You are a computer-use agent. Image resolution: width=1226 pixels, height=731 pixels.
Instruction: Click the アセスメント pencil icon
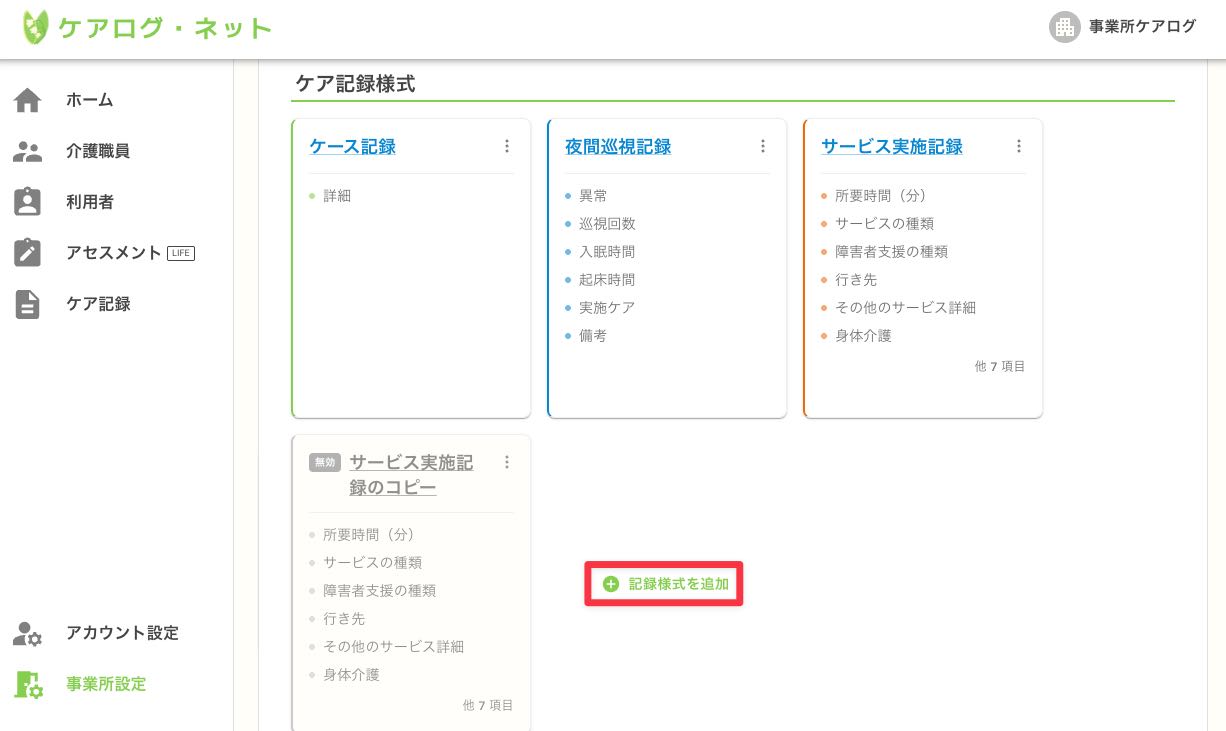[27, 252]
